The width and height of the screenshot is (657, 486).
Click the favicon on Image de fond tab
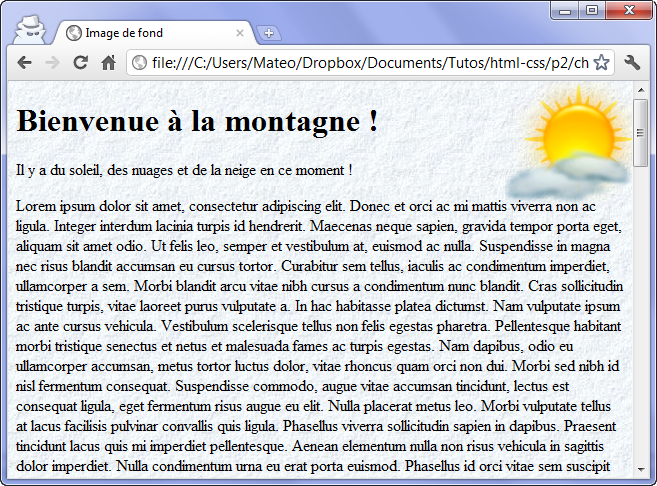point(73,33)
